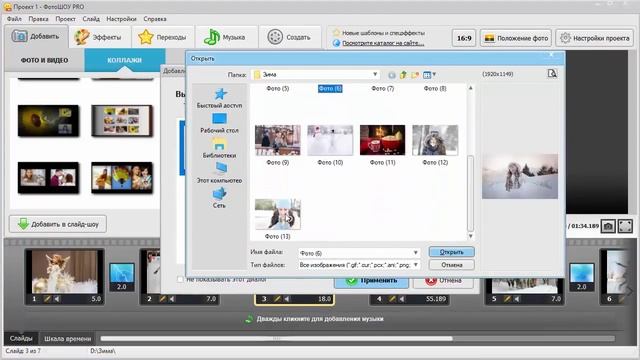
Task: Open the Справка menu
Action: [x=155, y=19]
